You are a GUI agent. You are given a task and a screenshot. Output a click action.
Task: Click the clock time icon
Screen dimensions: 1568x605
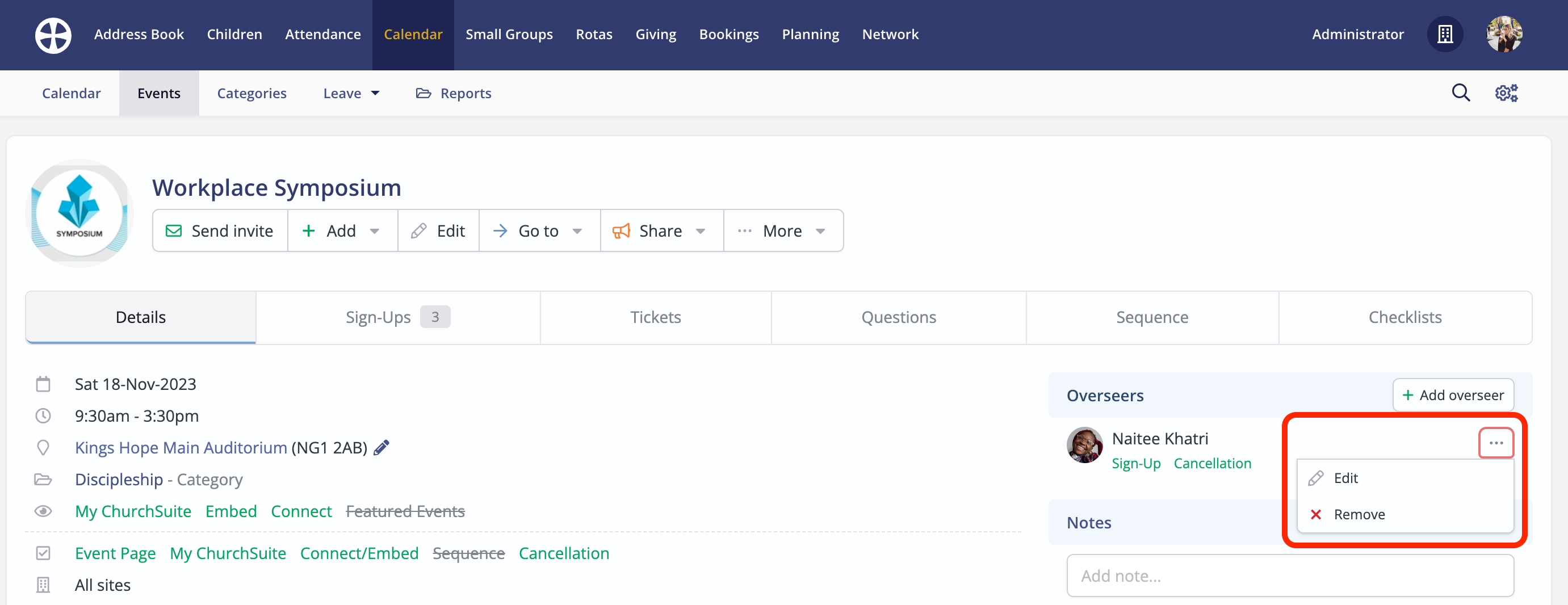(x=43, y=415)
